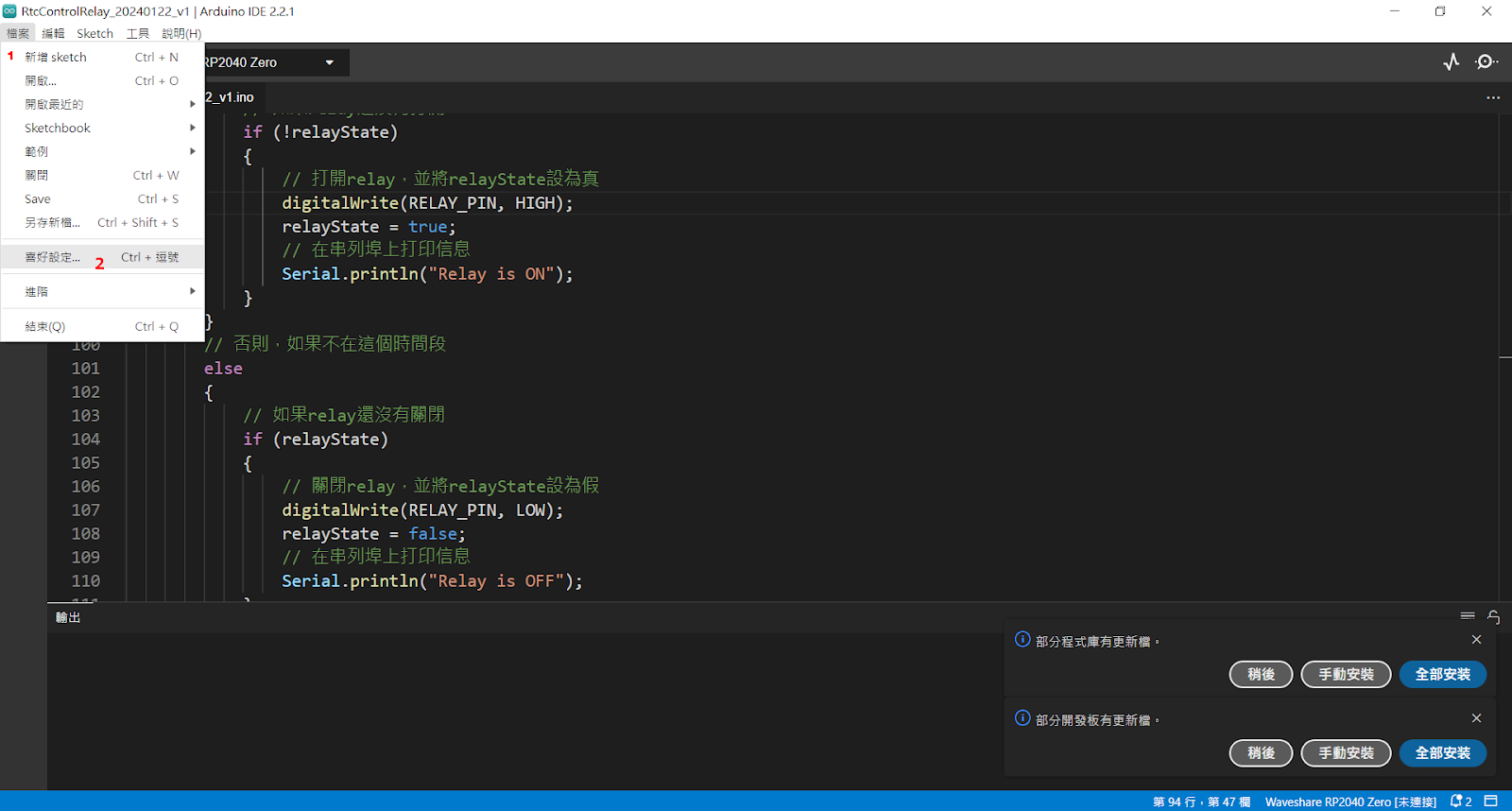Toggle bottom panel icon in status bar
The image size is (1512, 811).
1491,801
